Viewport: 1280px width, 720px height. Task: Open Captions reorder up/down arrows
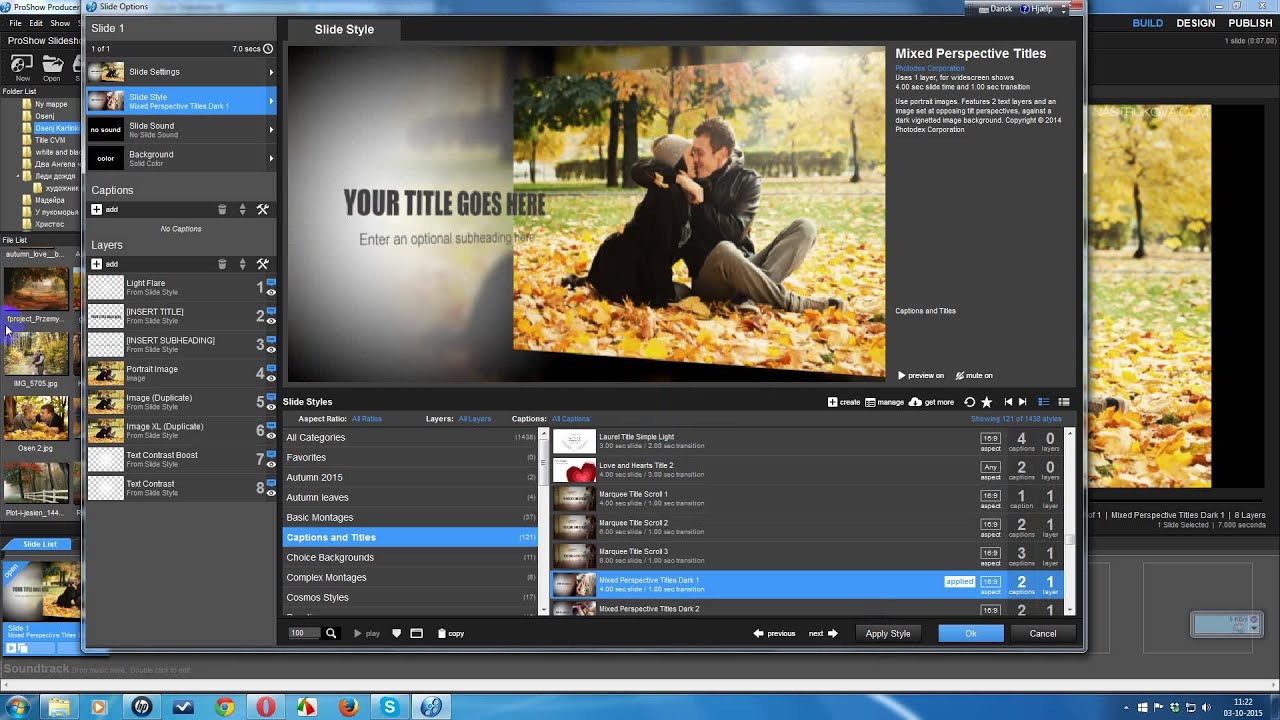pos(242,209)
